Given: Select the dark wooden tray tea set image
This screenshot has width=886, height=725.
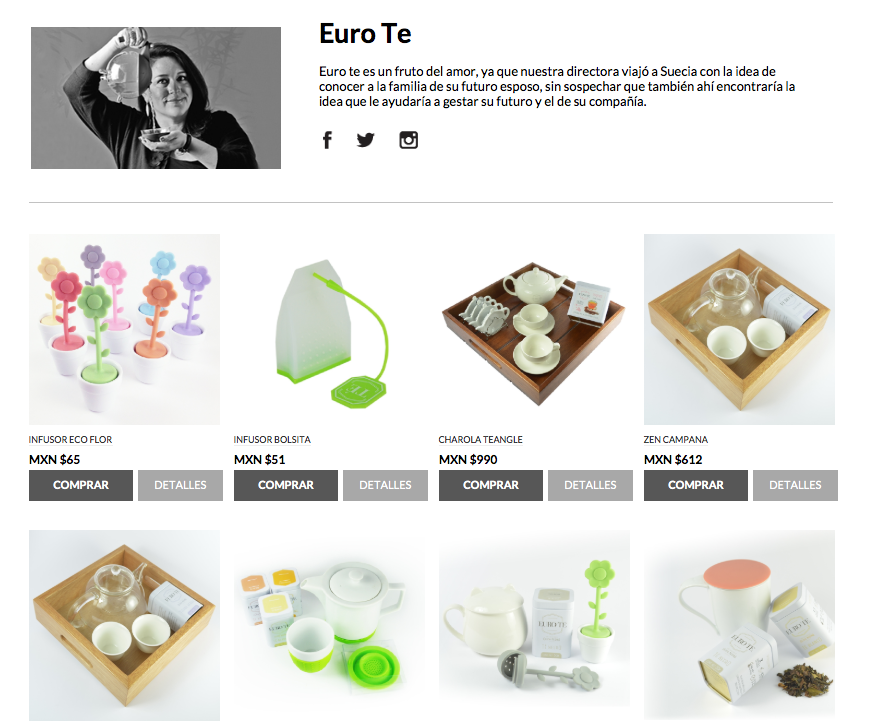Looking at the screenshot, I should coord(535,329).
